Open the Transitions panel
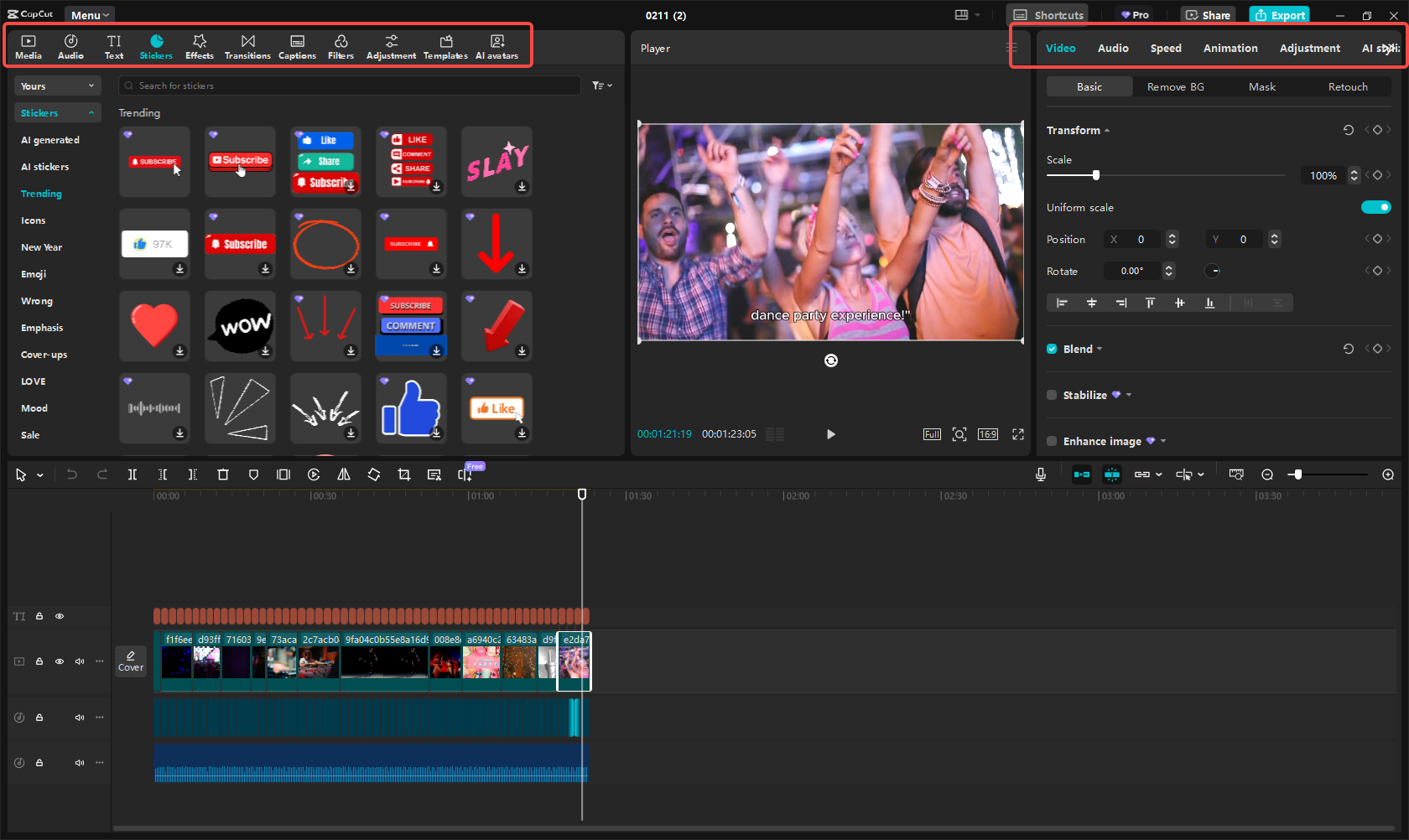Image resolution: width=1409 pixels, height=840 pixels. tap(247, 47)
